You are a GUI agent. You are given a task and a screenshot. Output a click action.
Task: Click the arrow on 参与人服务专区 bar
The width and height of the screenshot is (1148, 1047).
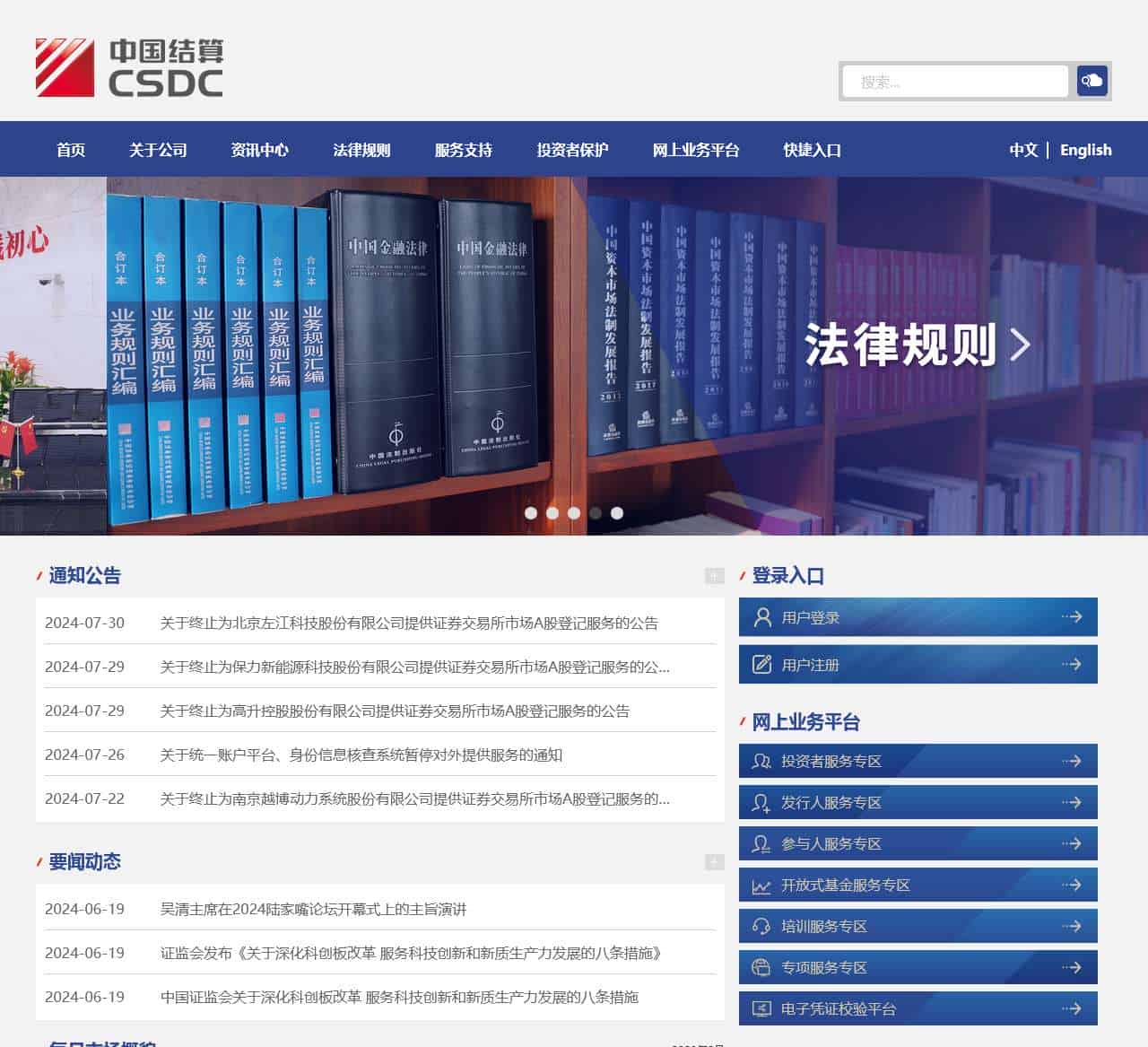point(1073,842)
